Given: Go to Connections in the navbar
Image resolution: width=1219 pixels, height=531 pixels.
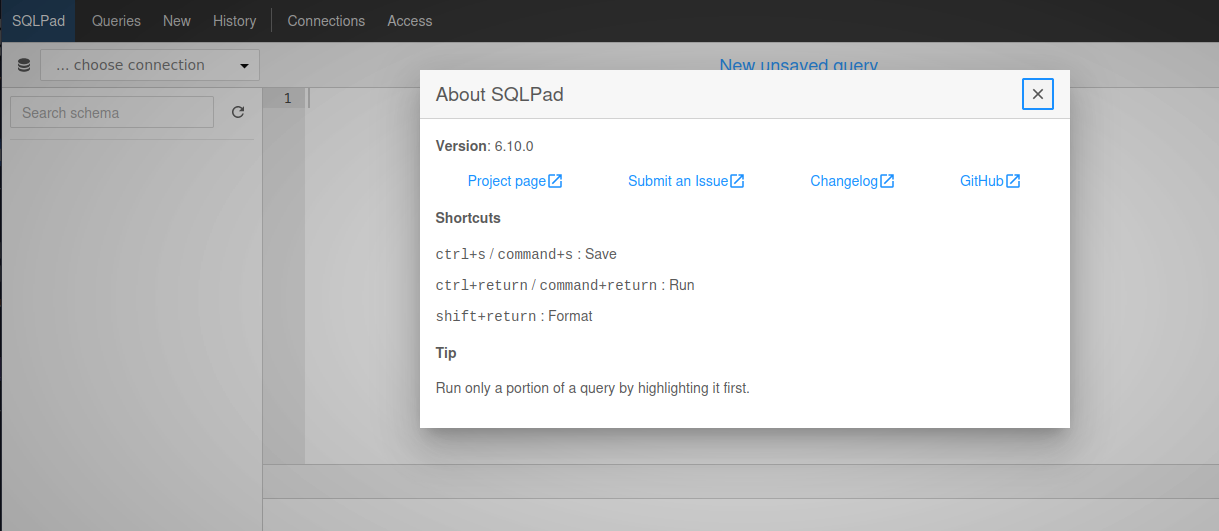Looking at the screenshot, I should pyautogui.click(x=326, y=20).
